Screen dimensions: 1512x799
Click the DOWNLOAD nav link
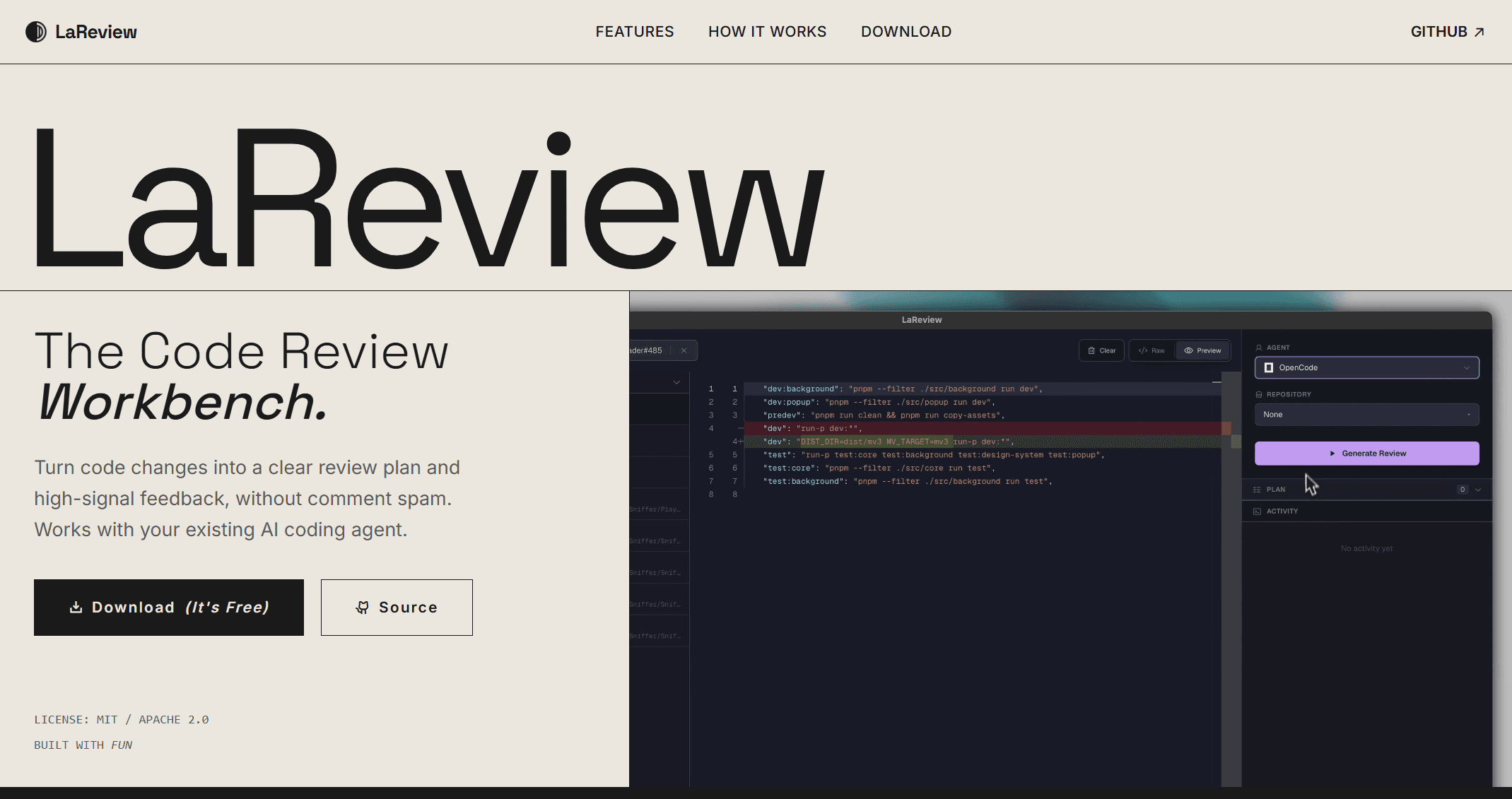point(906,32)
